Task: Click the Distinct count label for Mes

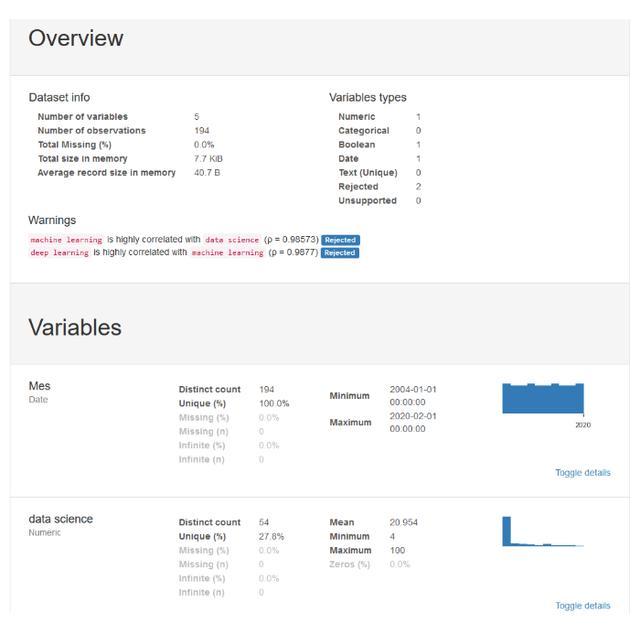Action: (x=209, y=390)
